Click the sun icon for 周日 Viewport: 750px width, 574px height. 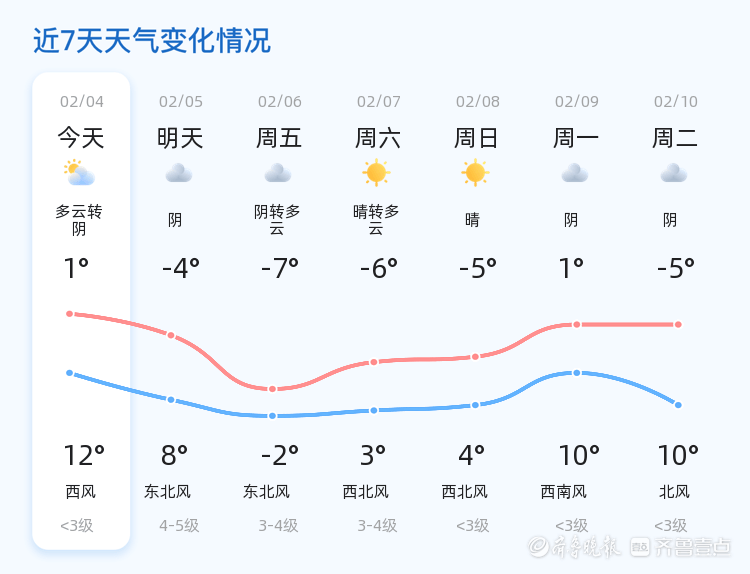click(475, 173)
